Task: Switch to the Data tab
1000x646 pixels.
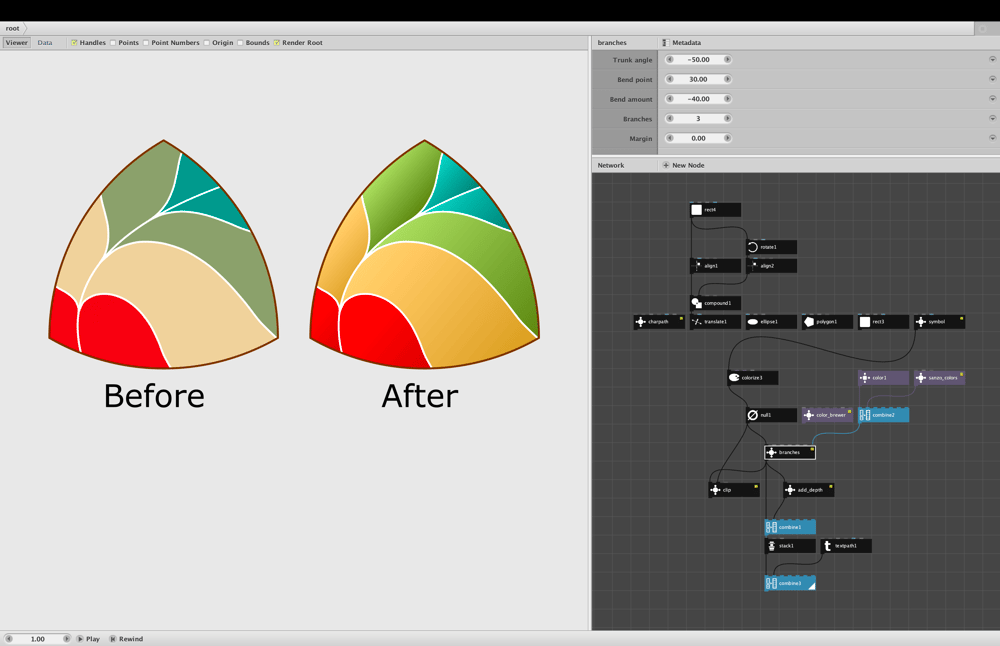Action: click(45, 43)
